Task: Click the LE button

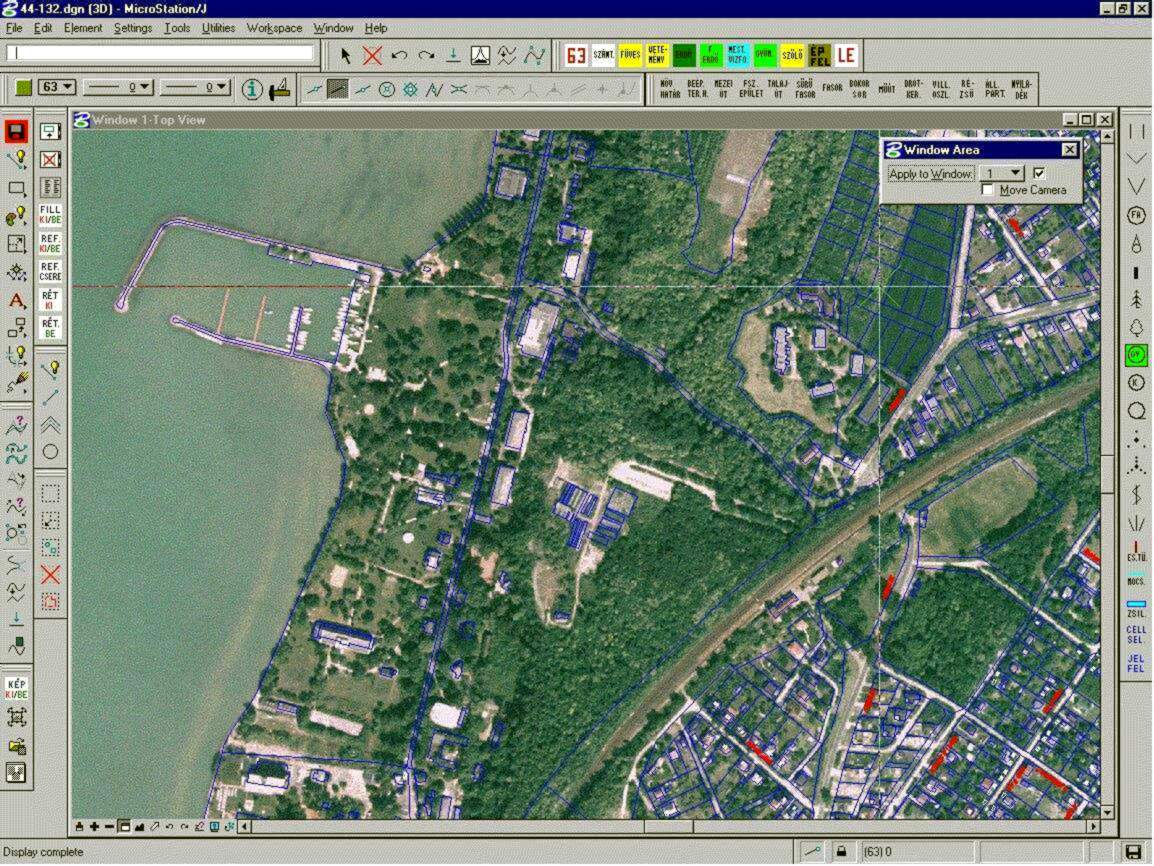Action: [846, 55]
